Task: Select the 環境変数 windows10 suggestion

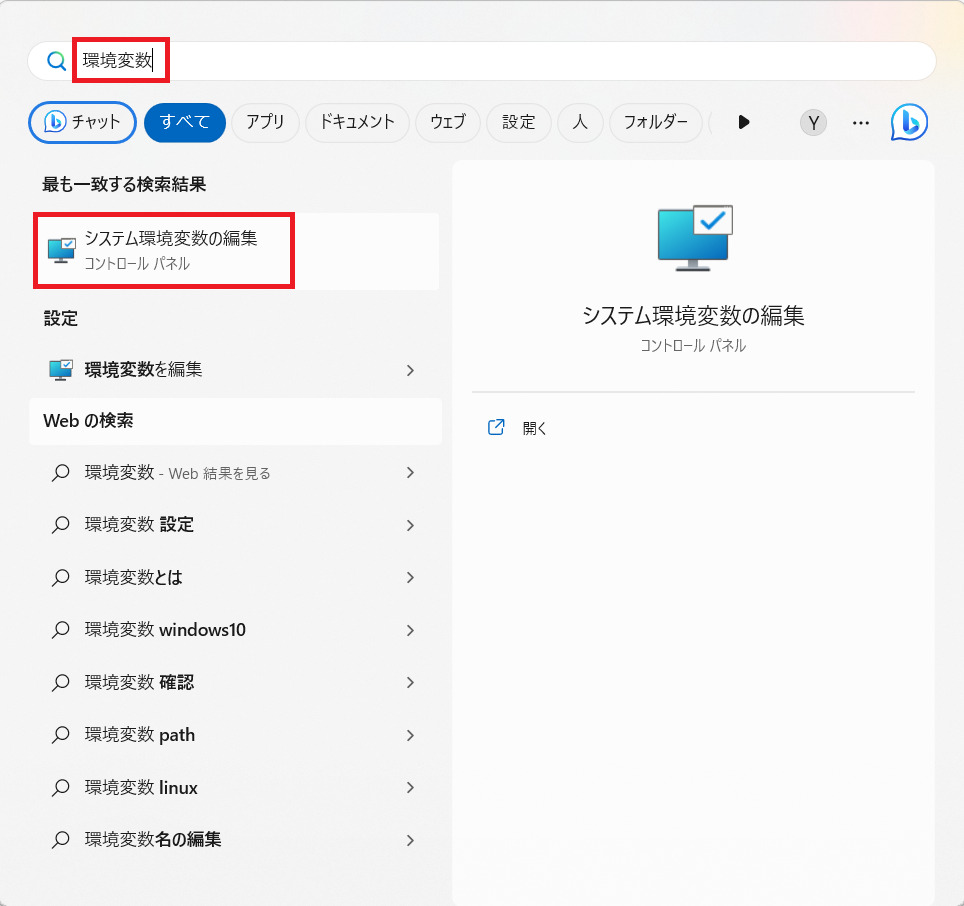Action: tap(236, 630)
